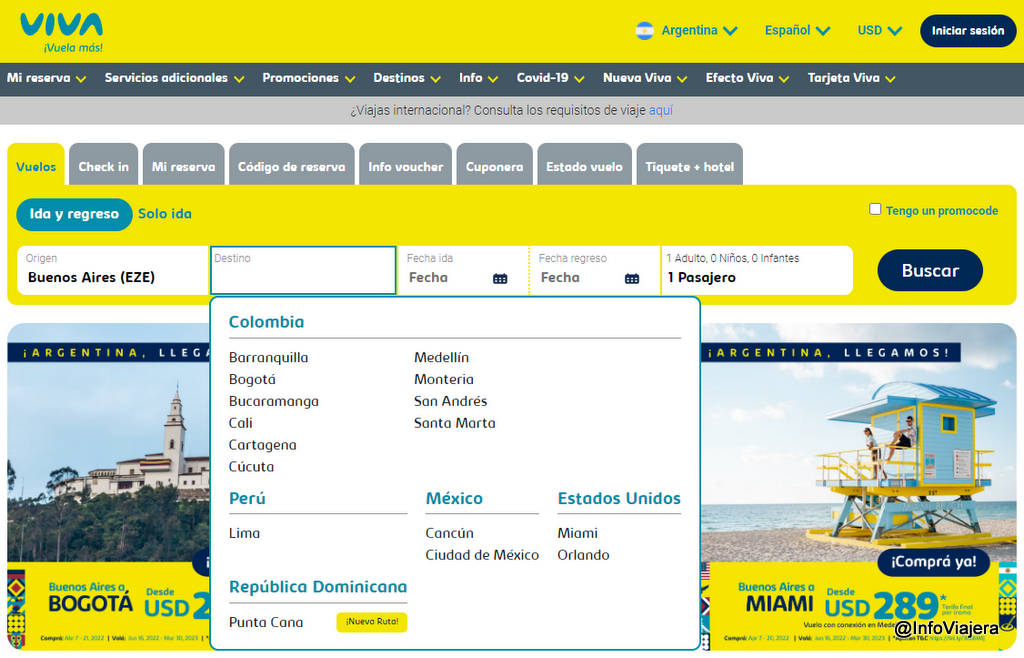
Task: Open the Buenos Aires to Bogotá promo banner
Action: [x=108, y=486]
